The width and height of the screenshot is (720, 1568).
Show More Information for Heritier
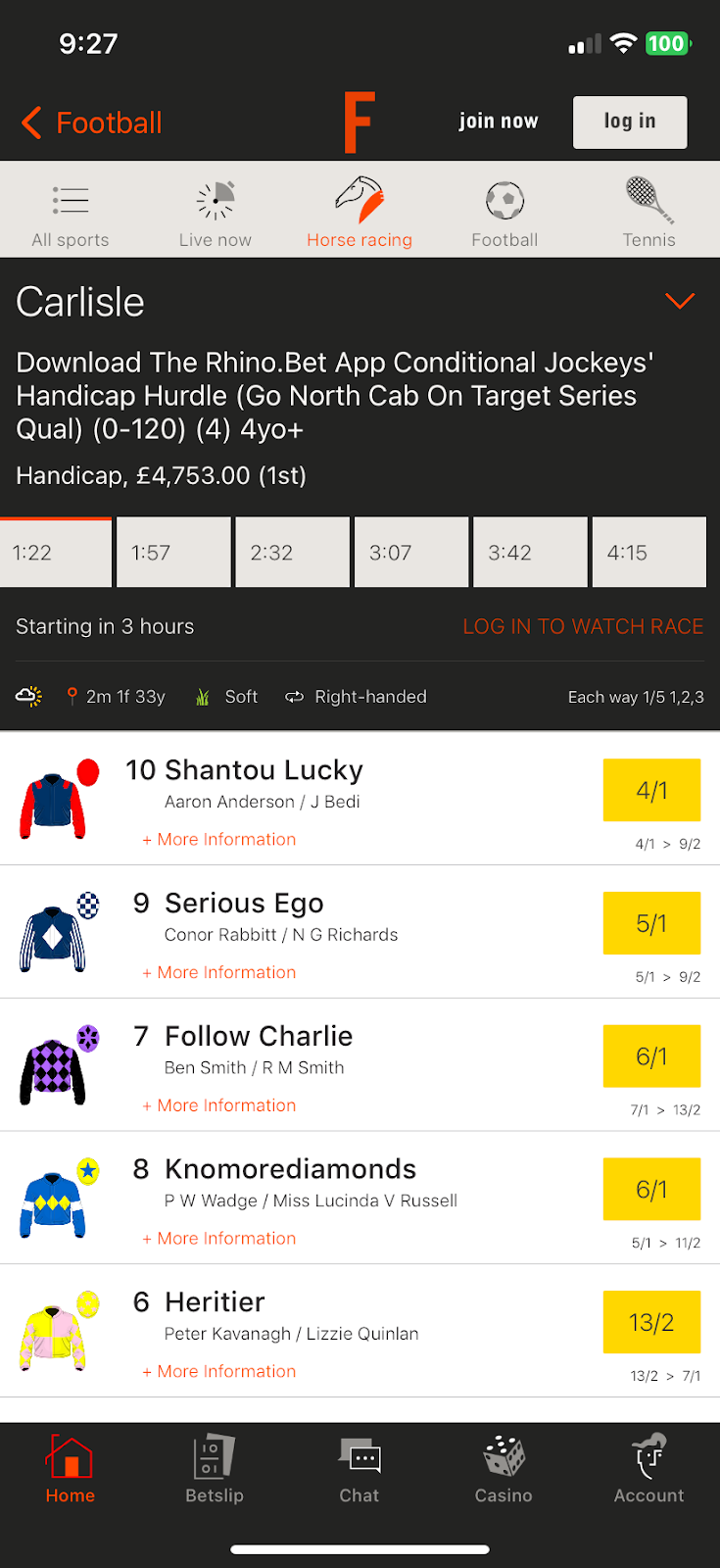219,1372
